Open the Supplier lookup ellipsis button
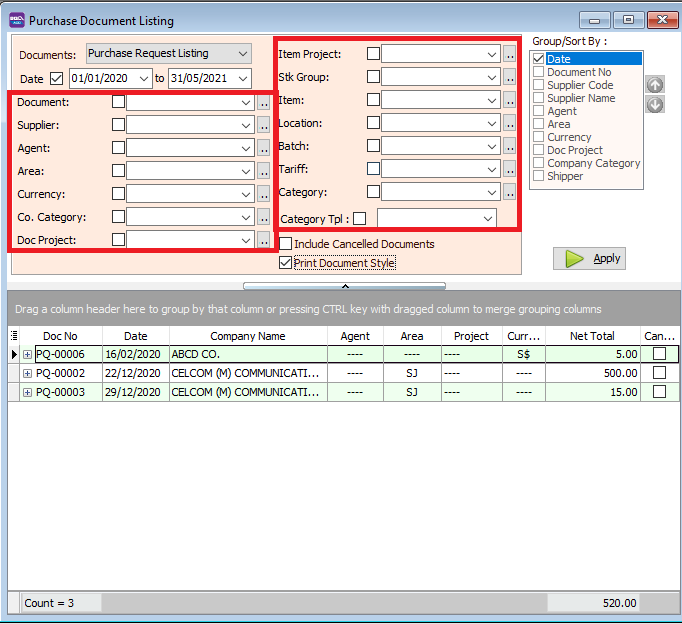This screenshot has height=624, width=682. pos(263,125)
